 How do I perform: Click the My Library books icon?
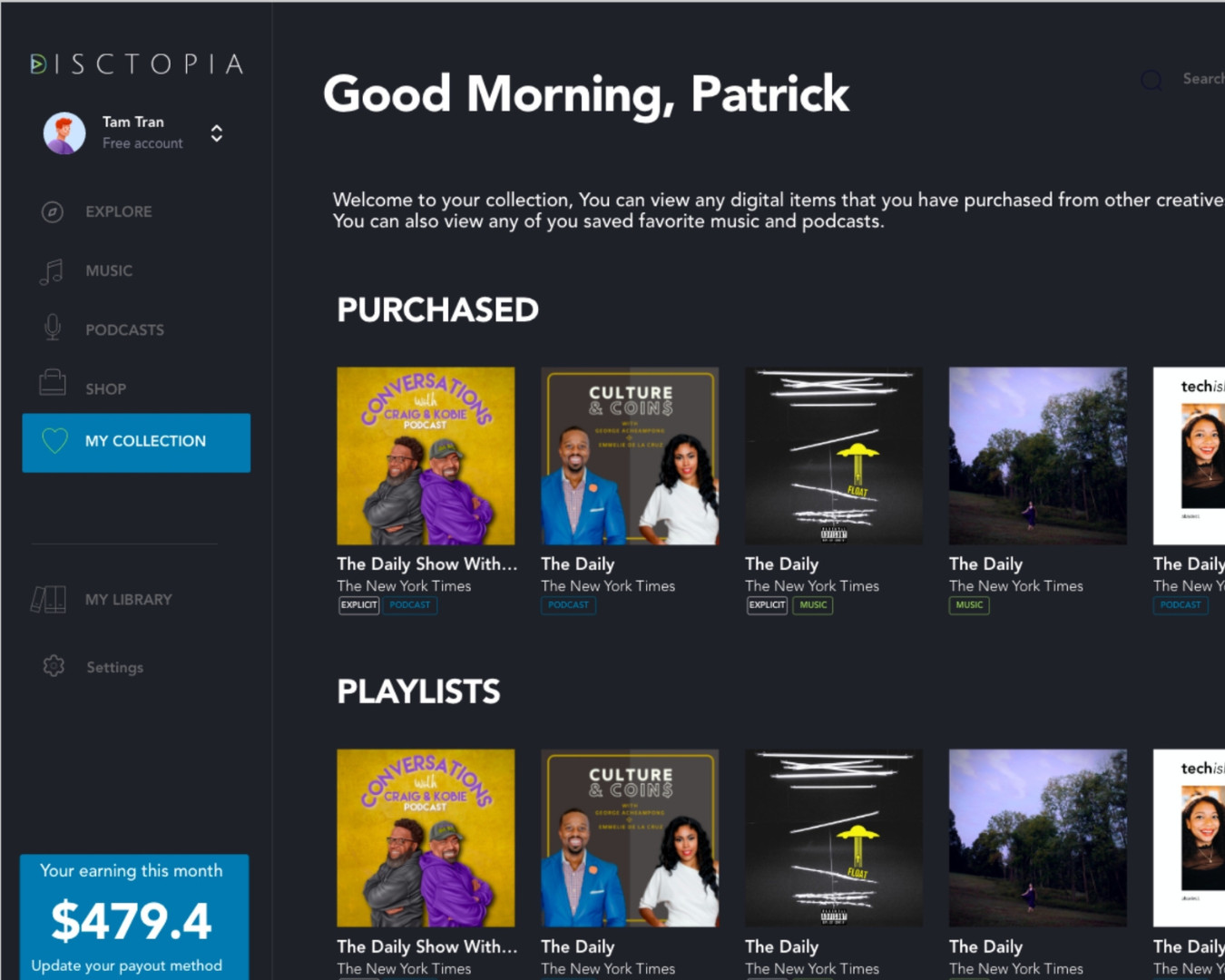(x=48, y=600)
